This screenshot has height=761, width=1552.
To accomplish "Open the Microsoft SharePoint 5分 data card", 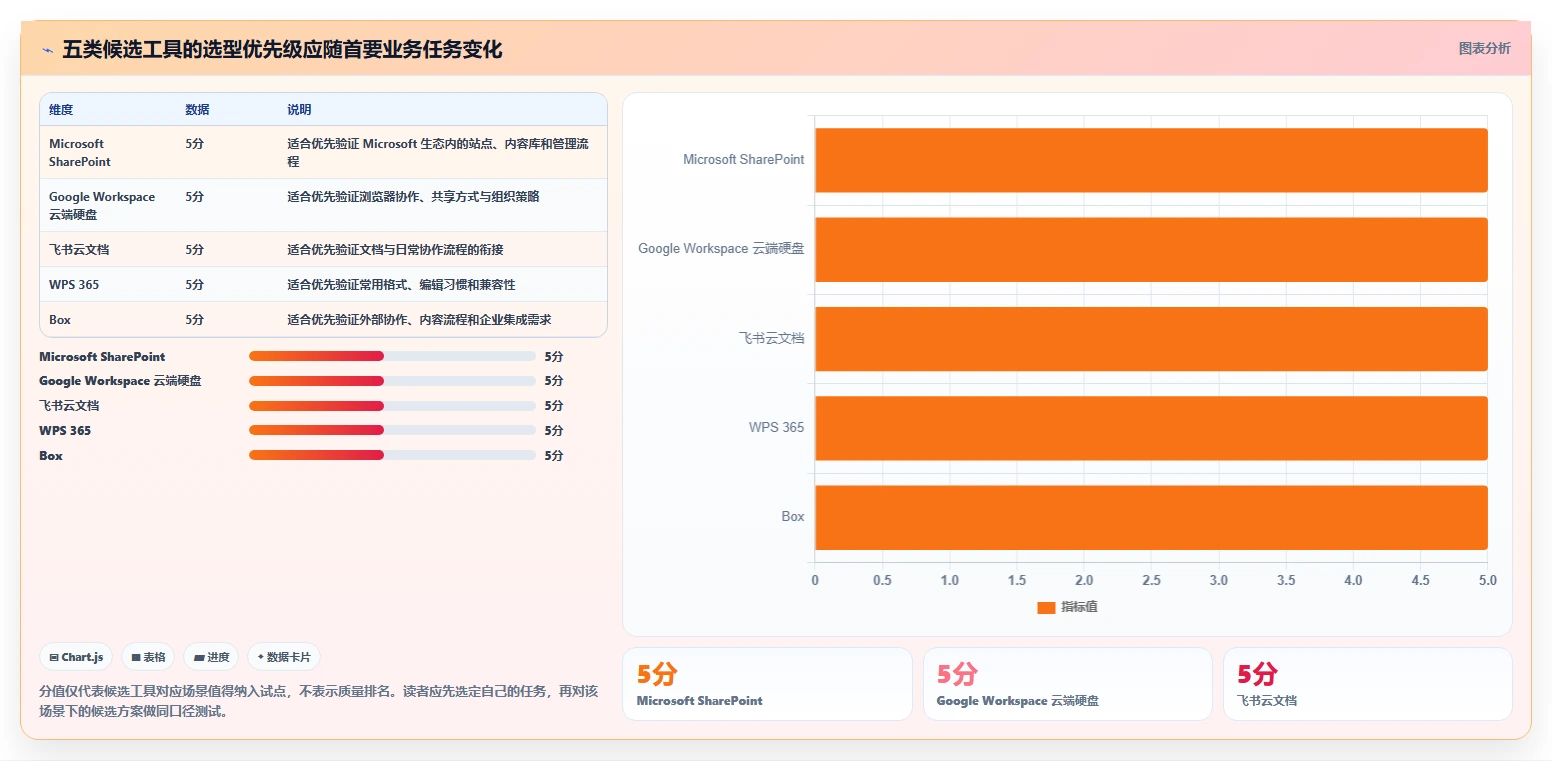I will pyautogui.click(x=767, y=684).
